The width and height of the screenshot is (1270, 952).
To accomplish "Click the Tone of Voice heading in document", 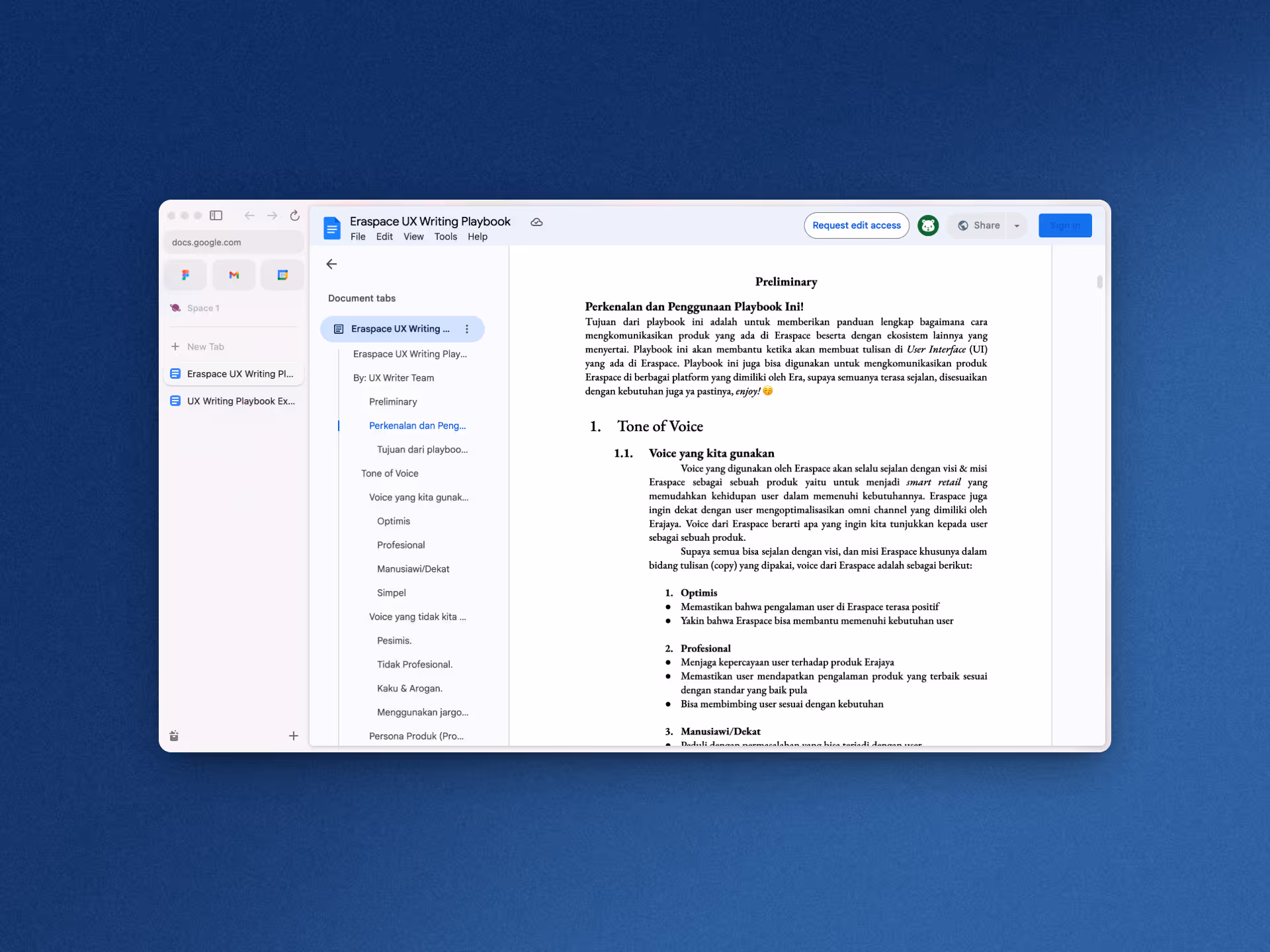I will pos(660,426).
